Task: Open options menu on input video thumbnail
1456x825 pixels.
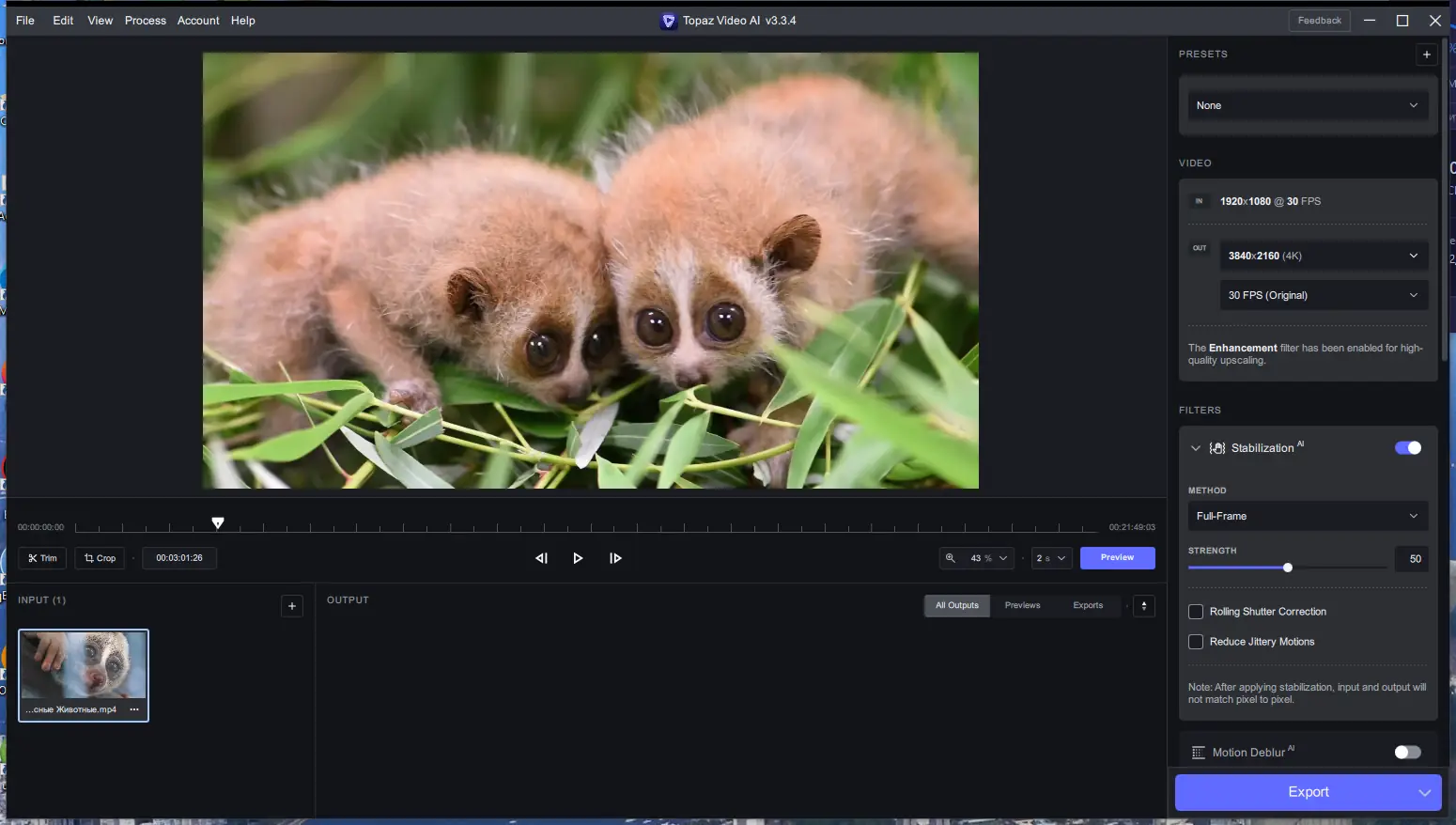Action: point(134,709)
